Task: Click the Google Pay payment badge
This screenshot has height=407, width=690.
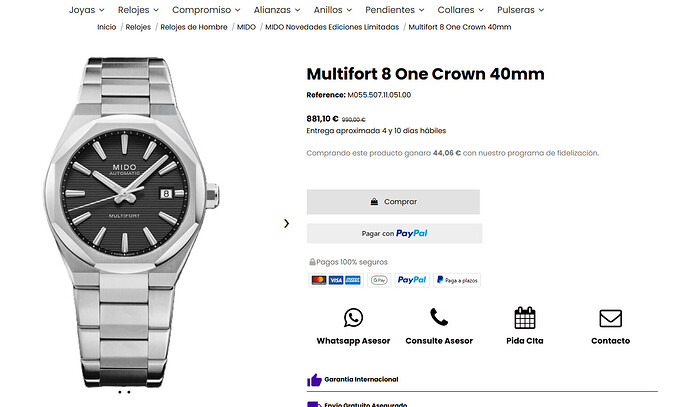Action: (x=378, y=280)
